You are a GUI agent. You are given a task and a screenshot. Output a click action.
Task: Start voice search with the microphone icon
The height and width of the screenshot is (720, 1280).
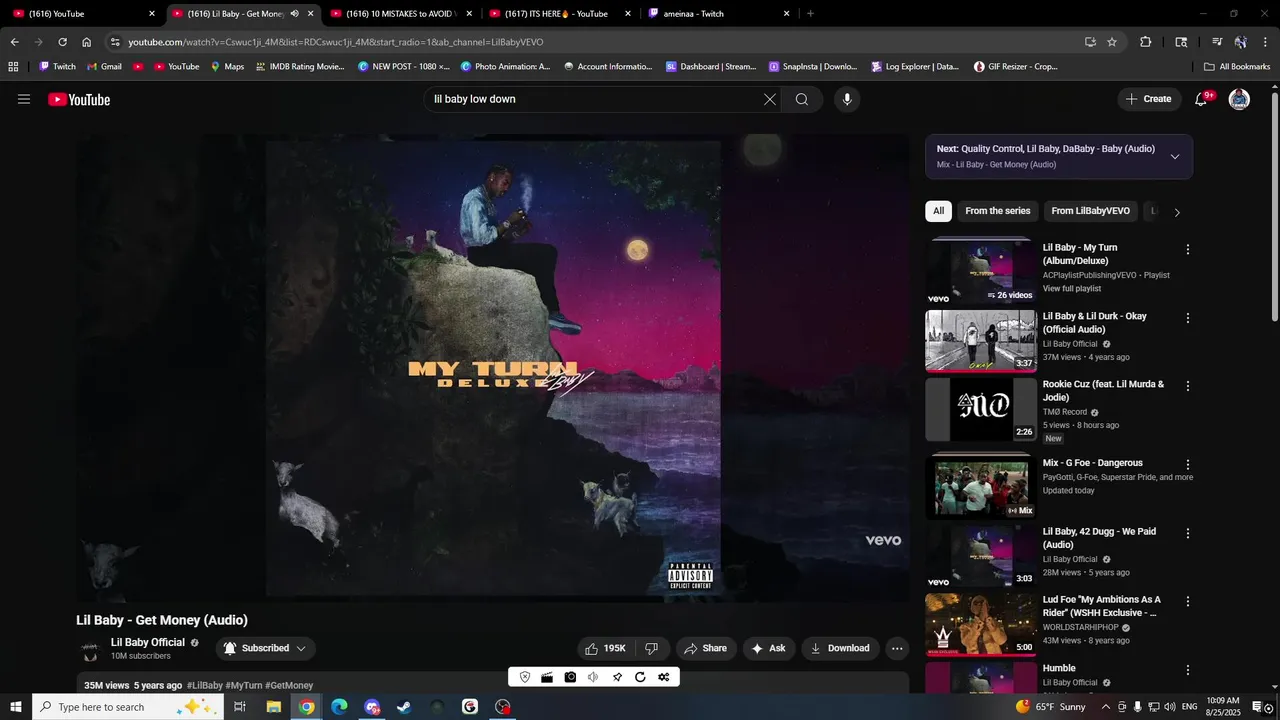tap(847, 99)
